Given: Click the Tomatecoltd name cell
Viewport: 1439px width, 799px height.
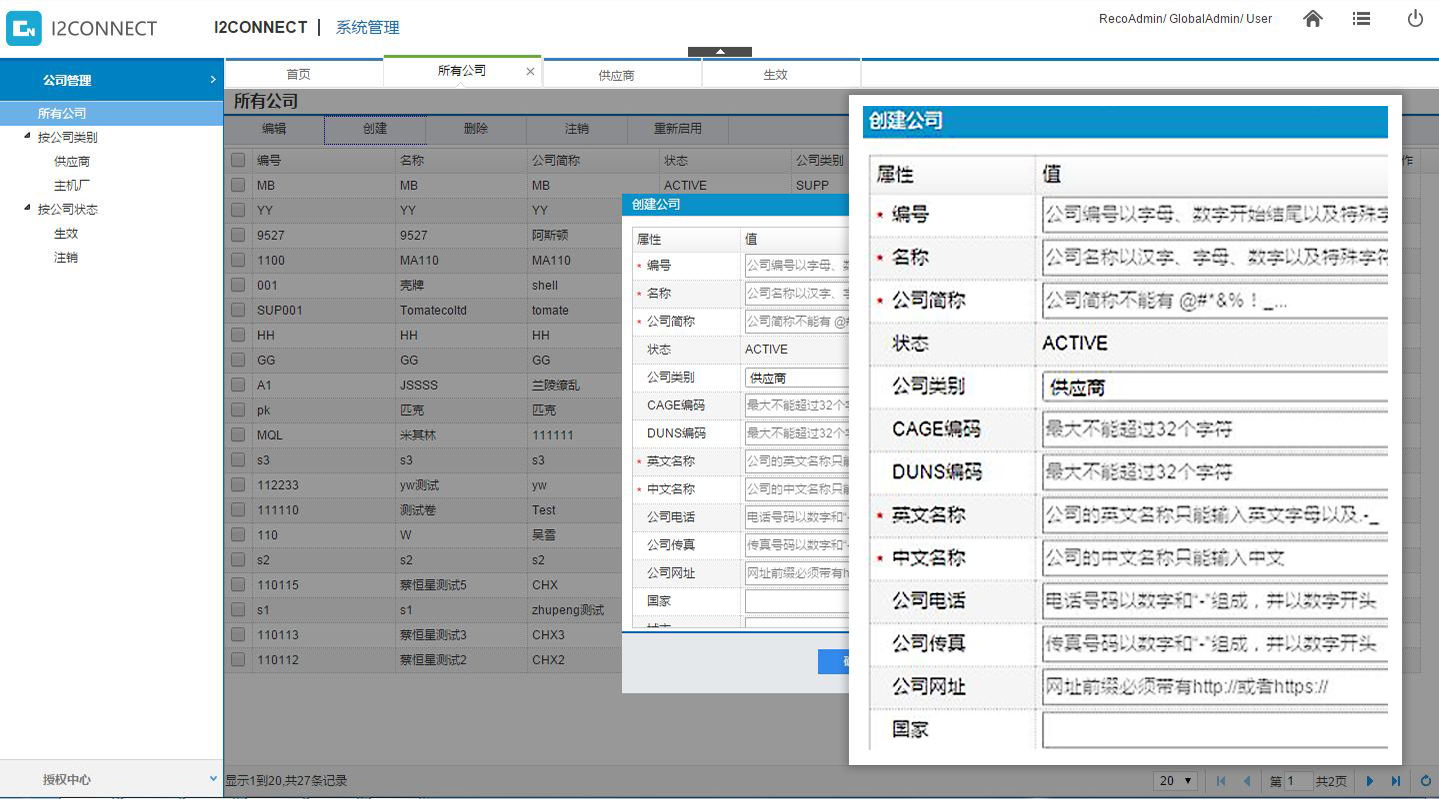Looking at the screenshot, I should pos(433,310).
